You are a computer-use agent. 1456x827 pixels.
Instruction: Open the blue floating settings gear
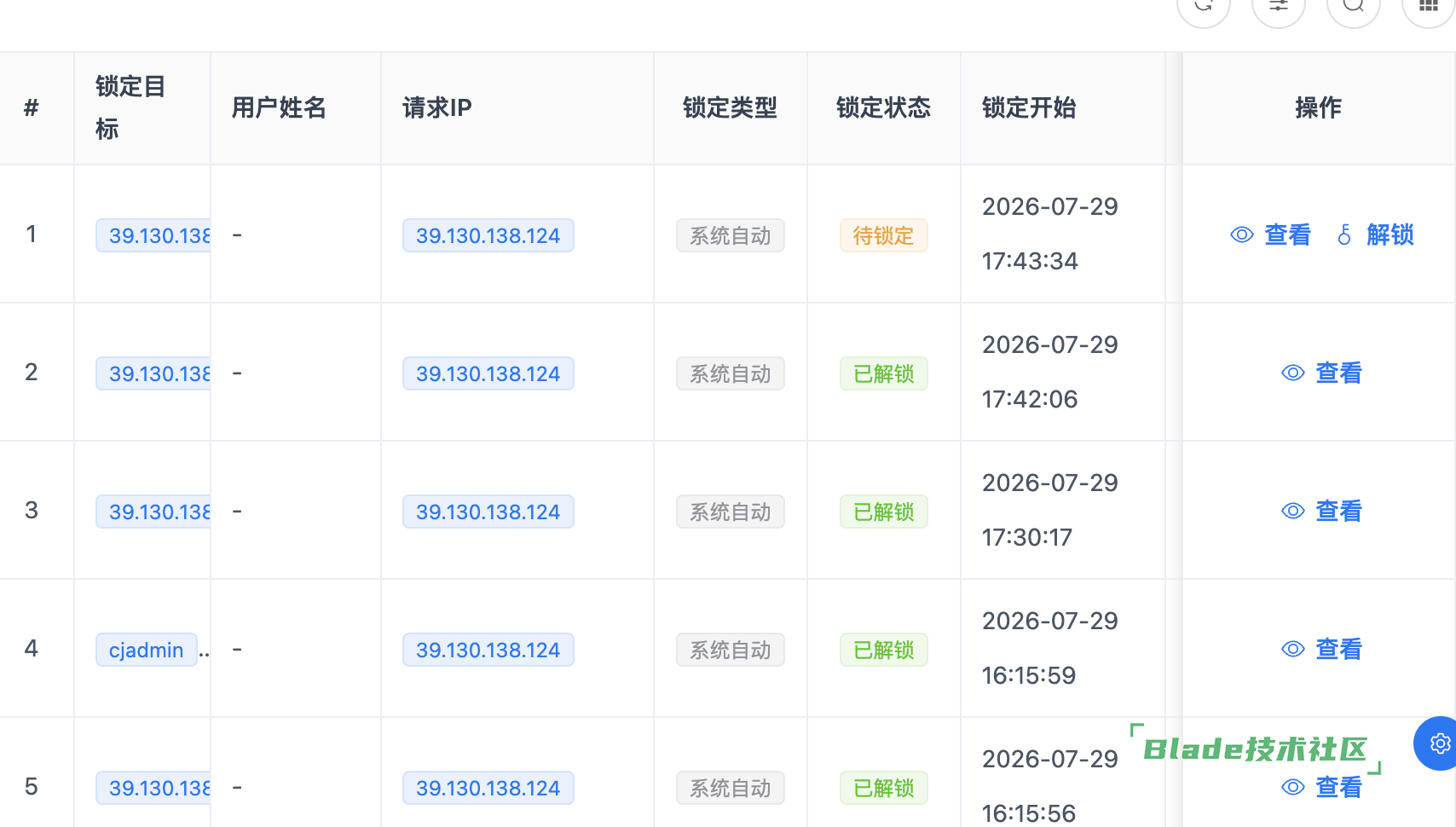tap(1440, 743)
